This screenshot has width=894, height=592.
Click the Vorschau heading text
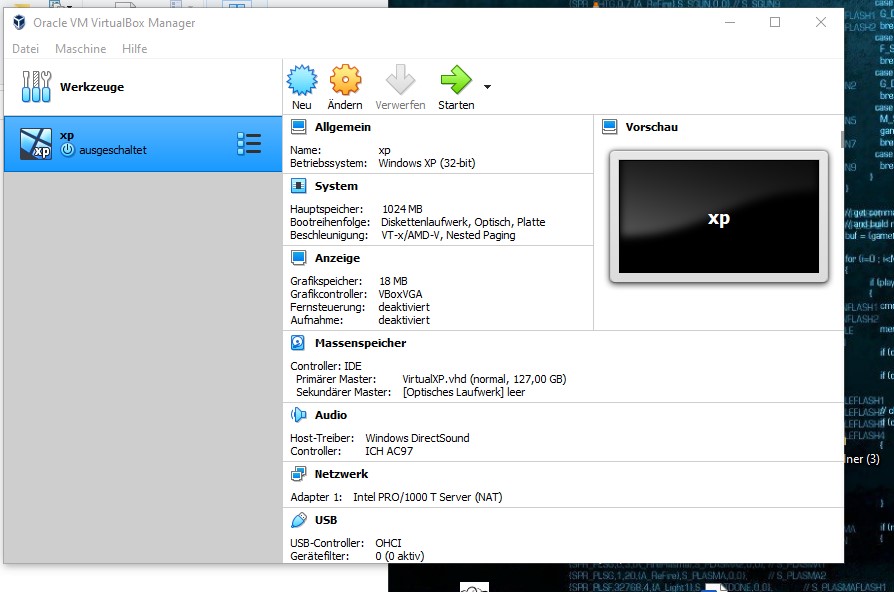tap(652, 127)
